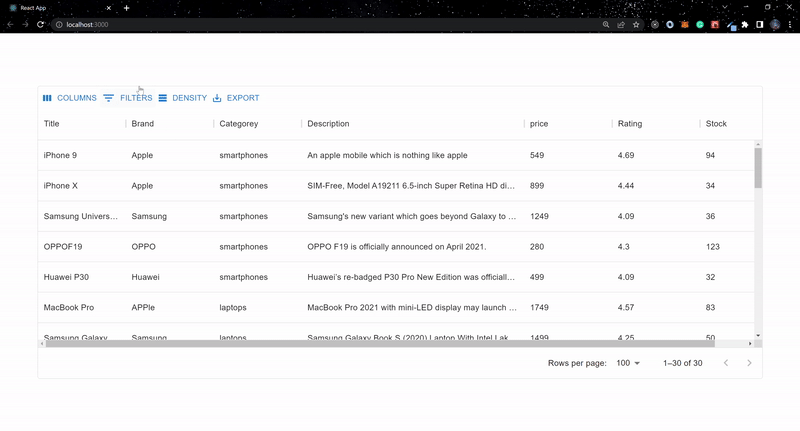Open the Columns panel icon
This screenshot has height=431, width=800.
(47, 98)
